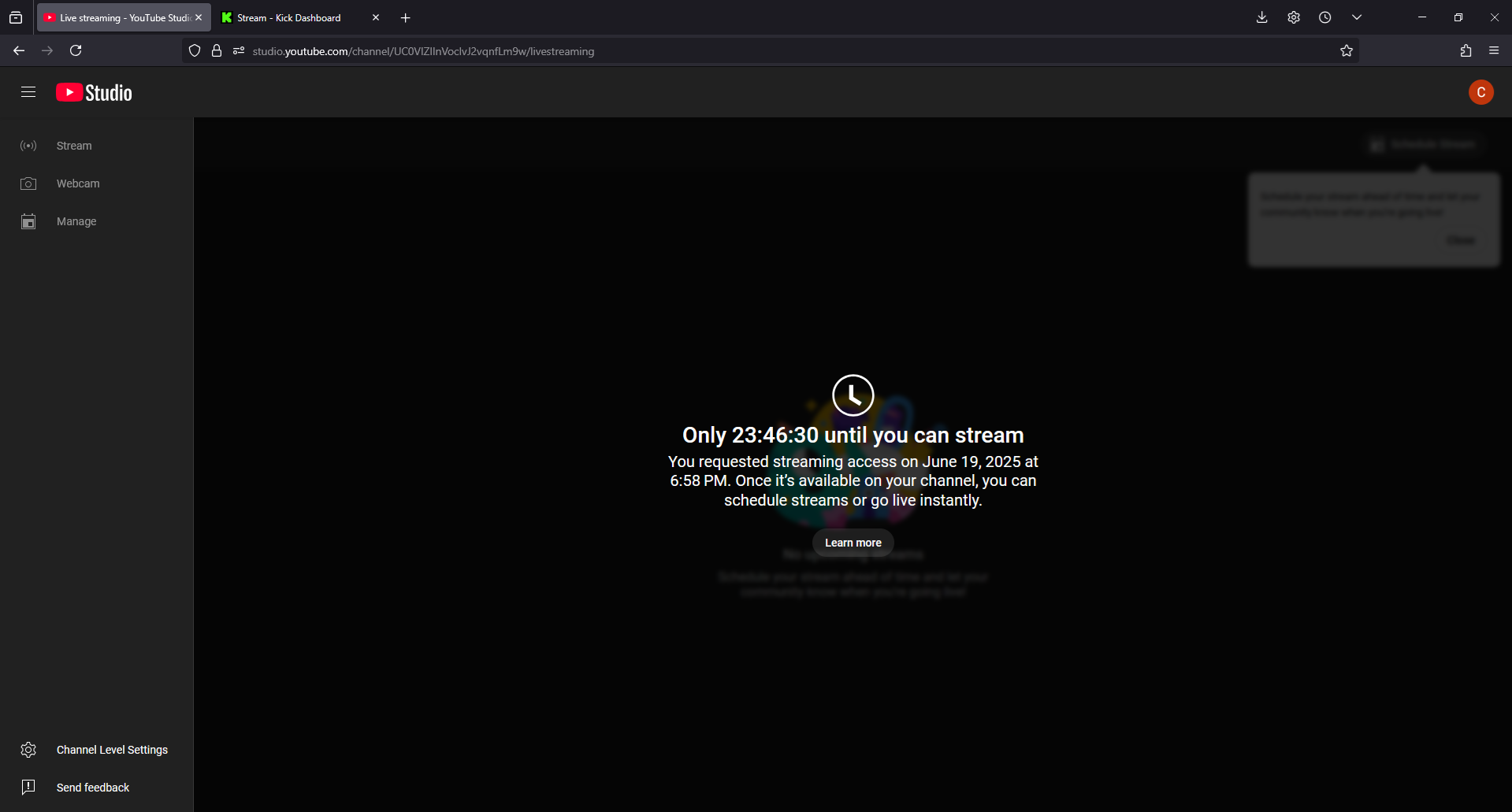Open the hamburger guide menu in Studio
This screenshot has width=1512, height=812.
[28, 92]
